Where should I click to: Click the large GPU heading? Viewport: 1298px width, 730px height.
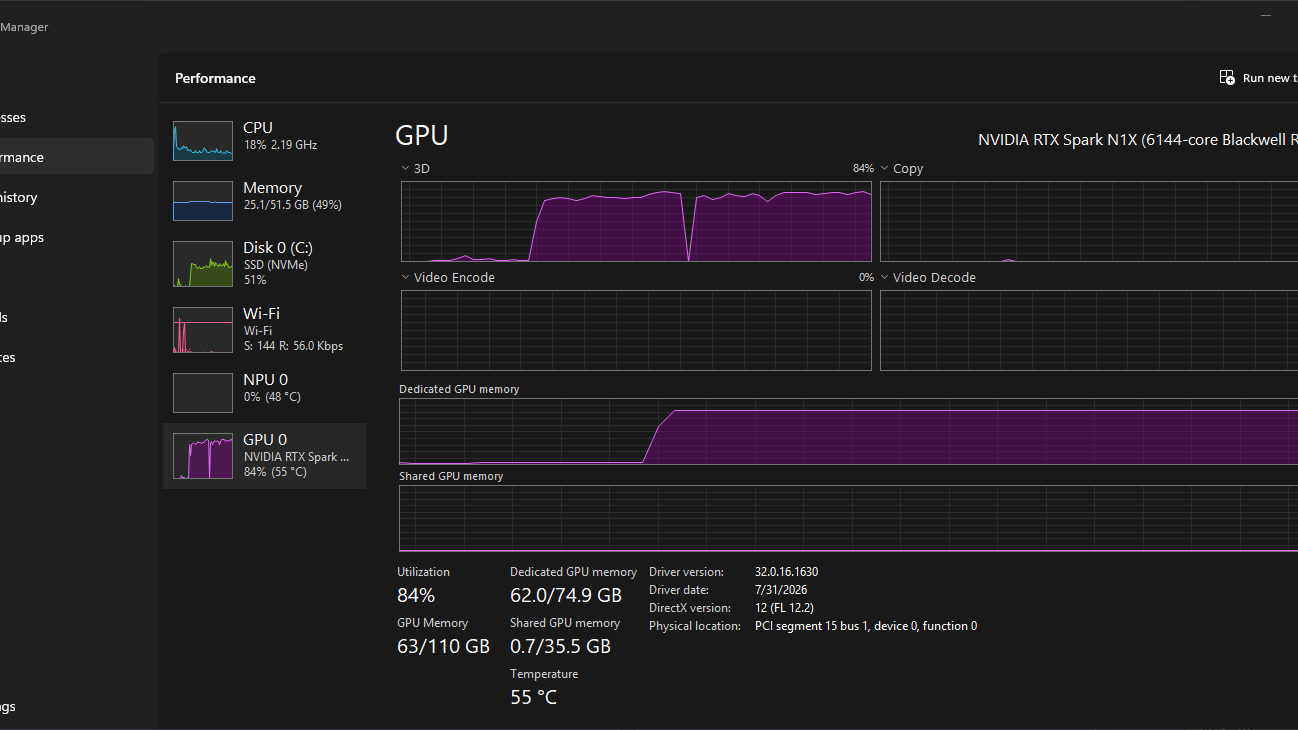pos(422,136)
